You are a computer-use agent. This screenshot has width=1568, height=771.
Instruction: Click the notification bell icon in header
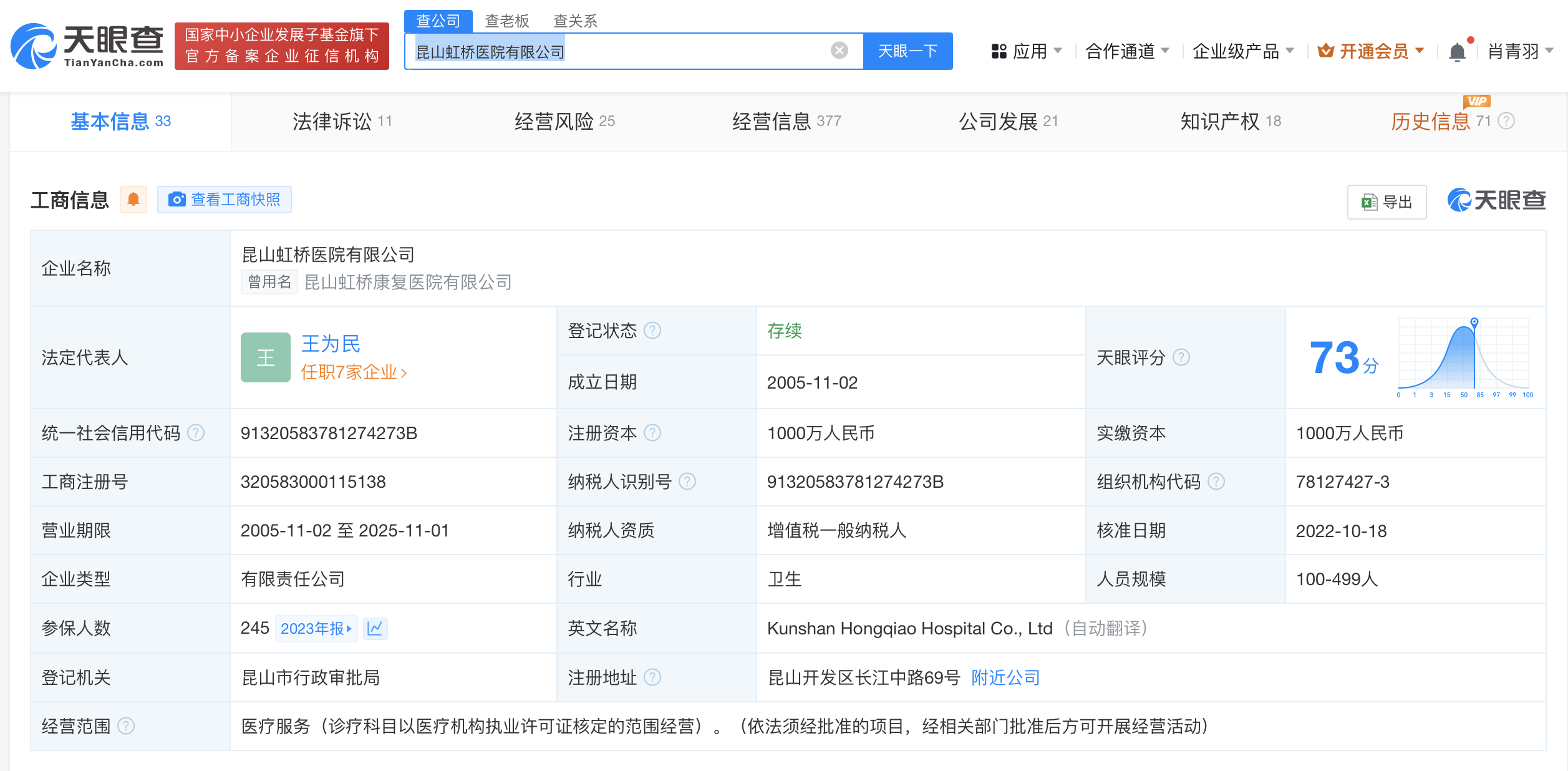point(1456,52)
